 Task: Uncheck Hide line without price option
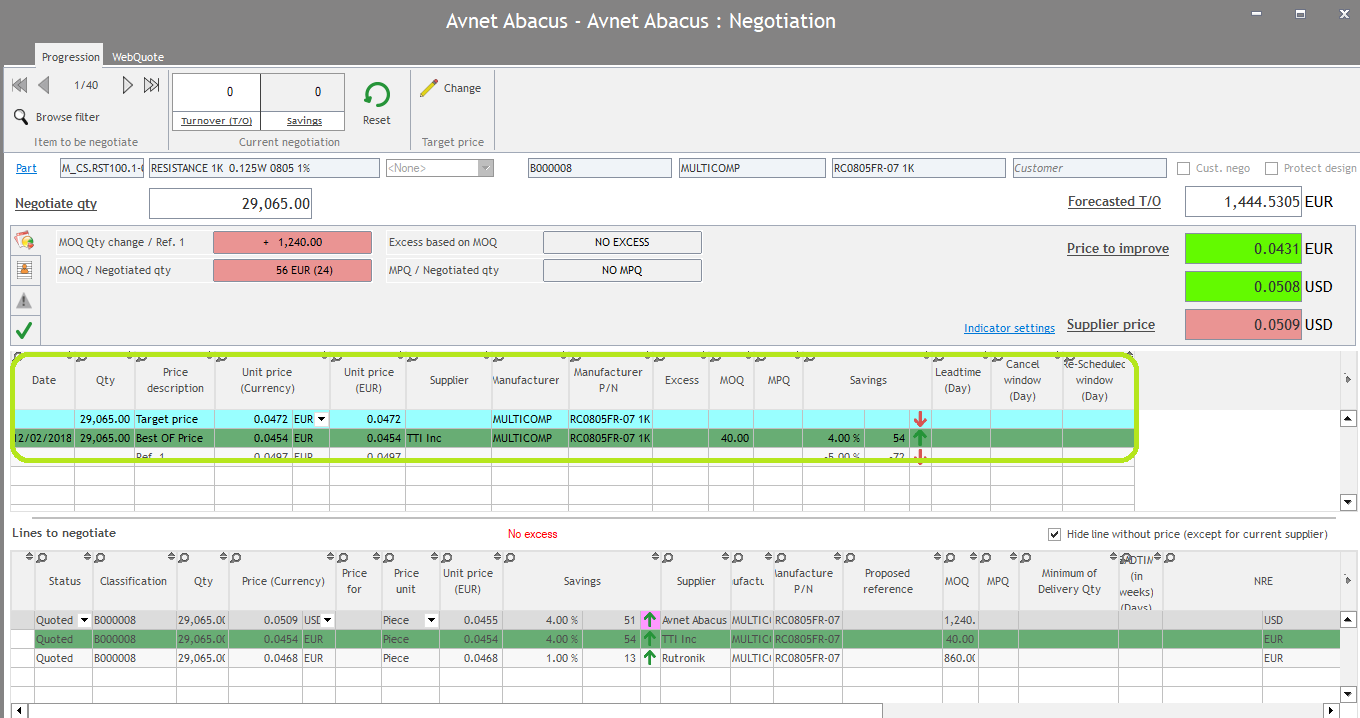coord(1054,534)
